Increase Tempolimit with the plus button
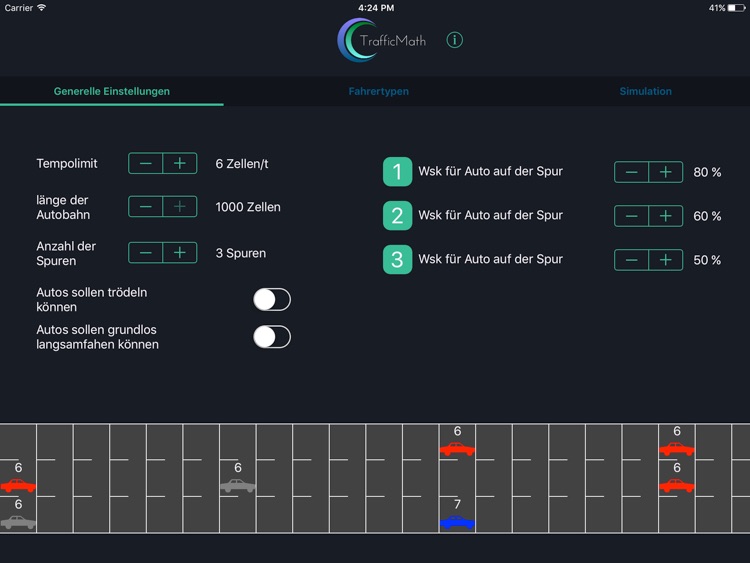Viewport: 750px width, 563px height. pos(180,163)
